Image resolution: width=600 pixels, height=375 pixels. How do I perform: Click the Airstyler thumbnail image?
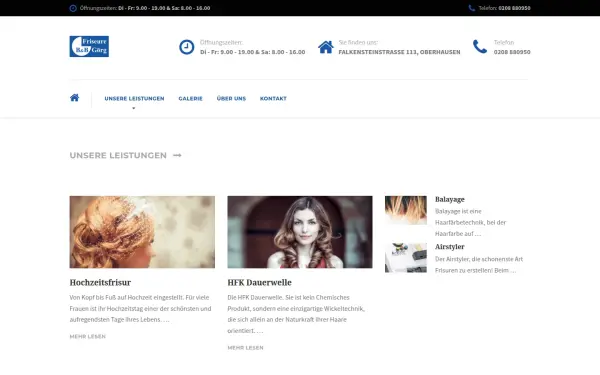[406, 258]
